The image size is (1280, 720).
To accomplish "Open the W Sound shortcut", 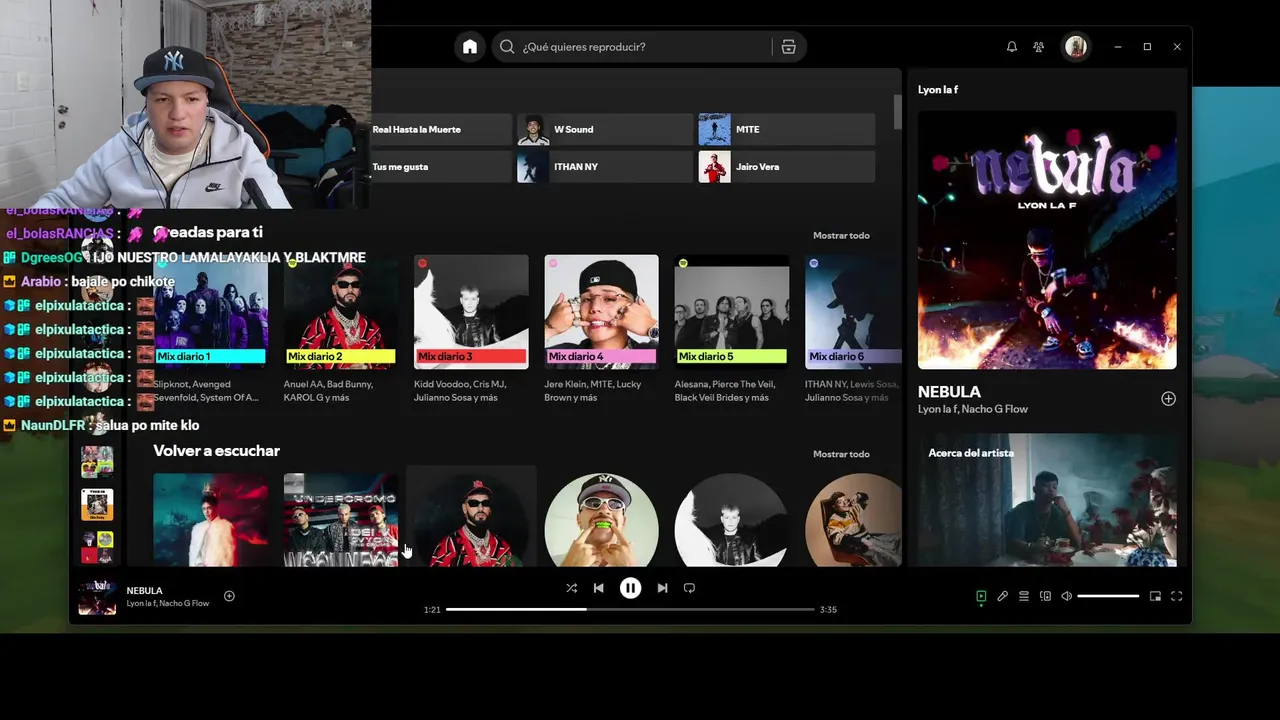I will click(x=604, y=129).
